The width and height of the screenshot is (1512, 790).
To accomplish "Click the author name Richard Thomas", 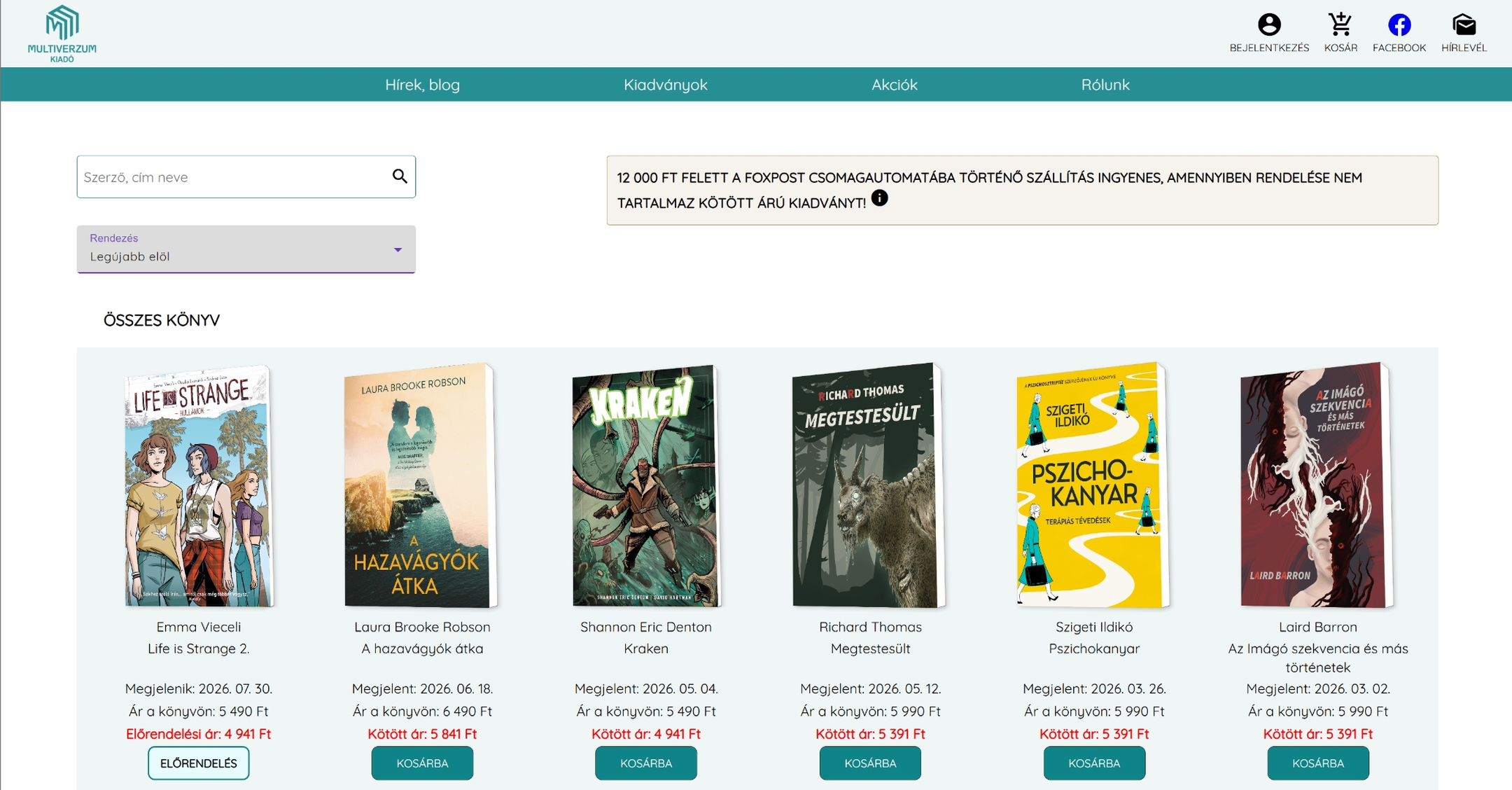I will click(x=870, y=627).
